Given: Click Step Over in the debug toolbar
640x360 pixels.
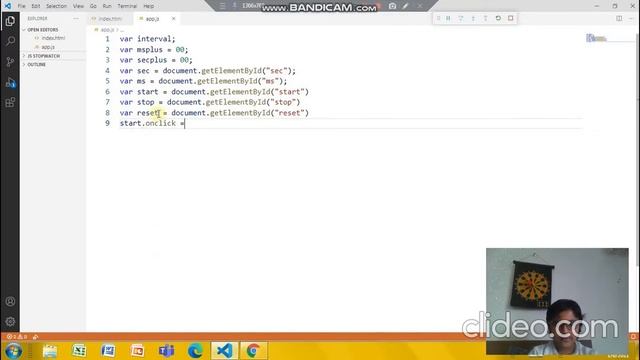Looking at the screenshot, I should coord(460,18).
